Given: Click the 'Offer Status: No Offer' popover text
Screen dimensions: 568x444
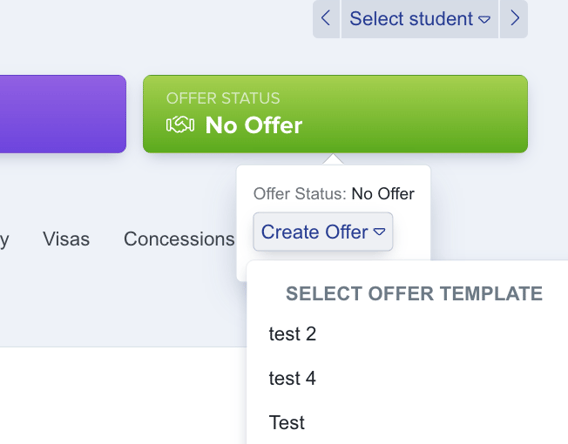Looking at the screenshot, I should pos(334,194).
